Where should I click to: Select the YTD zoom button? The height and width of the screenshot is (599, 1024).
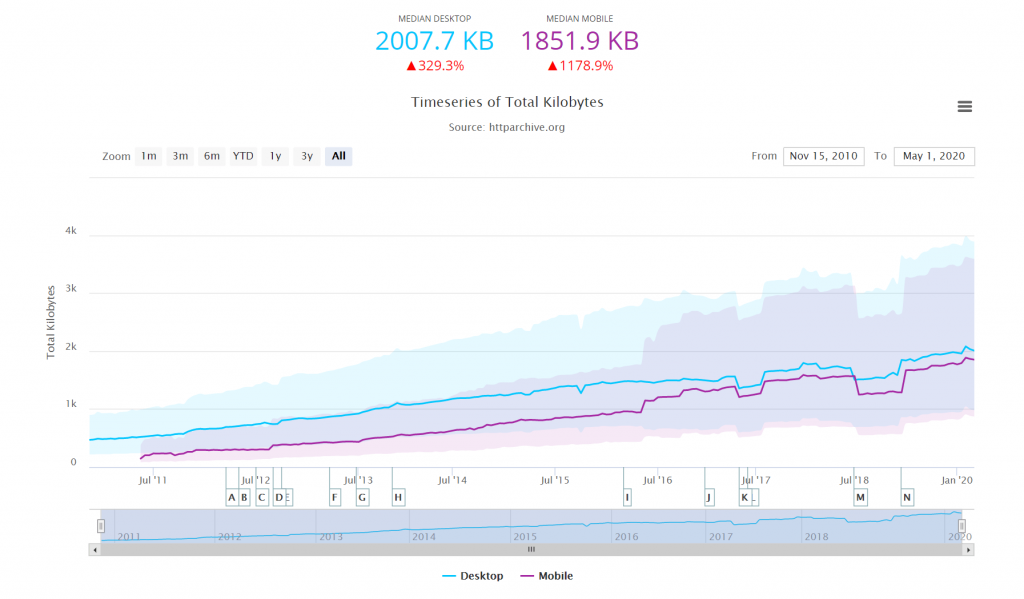[x=243, y=156]
